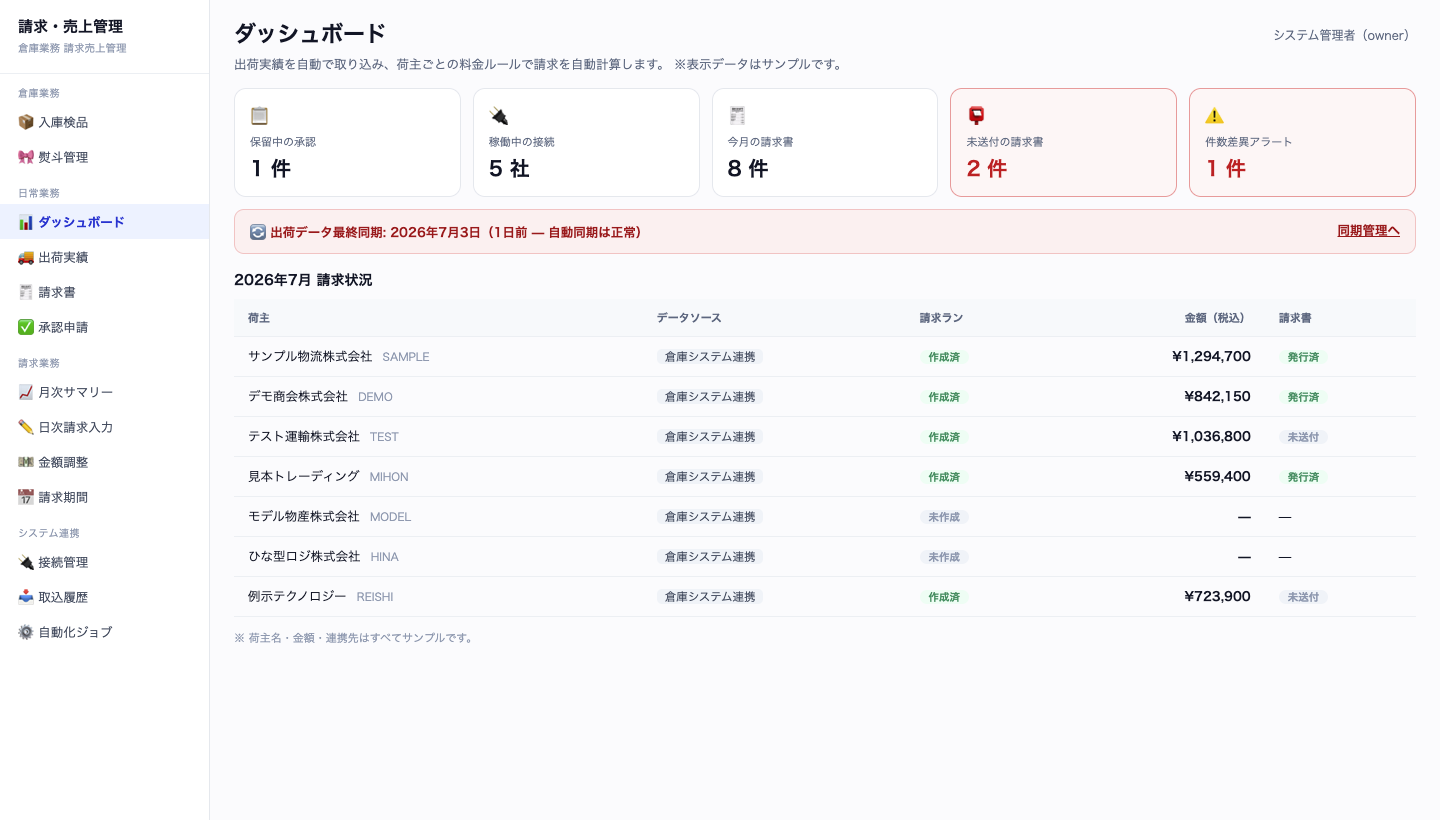Click the plug icon beside 接続管理
Viewport: 1440px width, 820px height.
point(26,562)
